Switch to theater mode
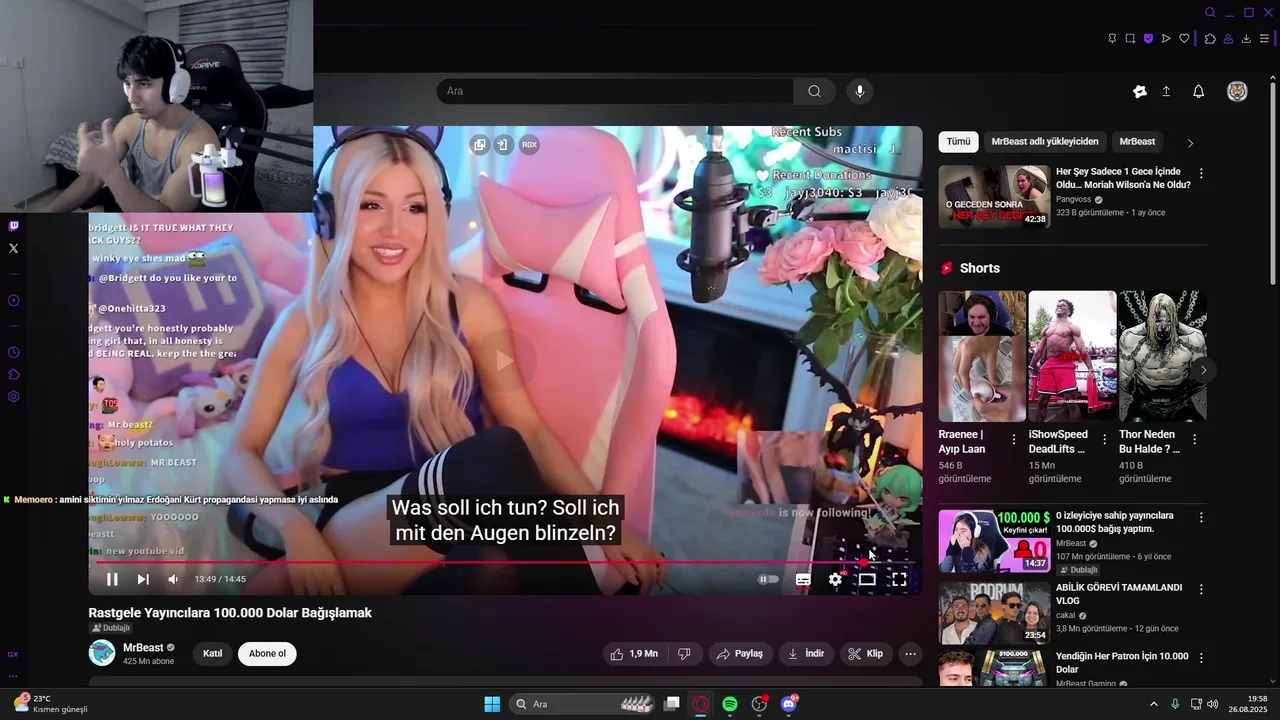The width and height of the screenshot is (1280, 720). [x=867, y=579]
